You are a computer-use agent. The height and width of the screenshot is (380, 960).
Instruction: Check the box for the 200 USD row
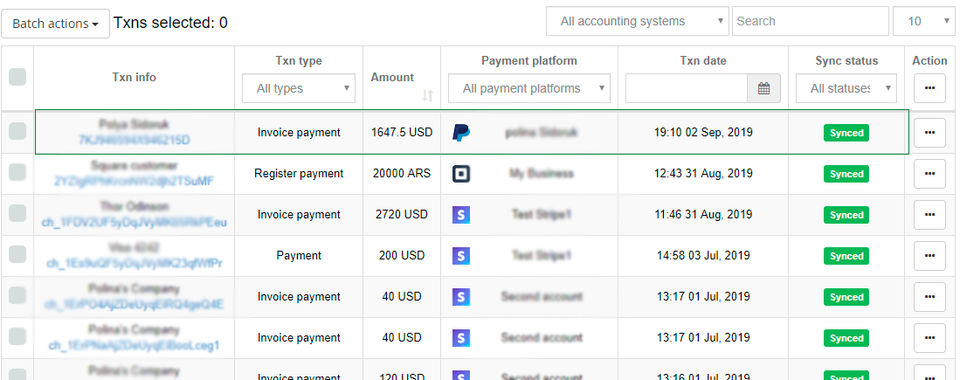17,254
